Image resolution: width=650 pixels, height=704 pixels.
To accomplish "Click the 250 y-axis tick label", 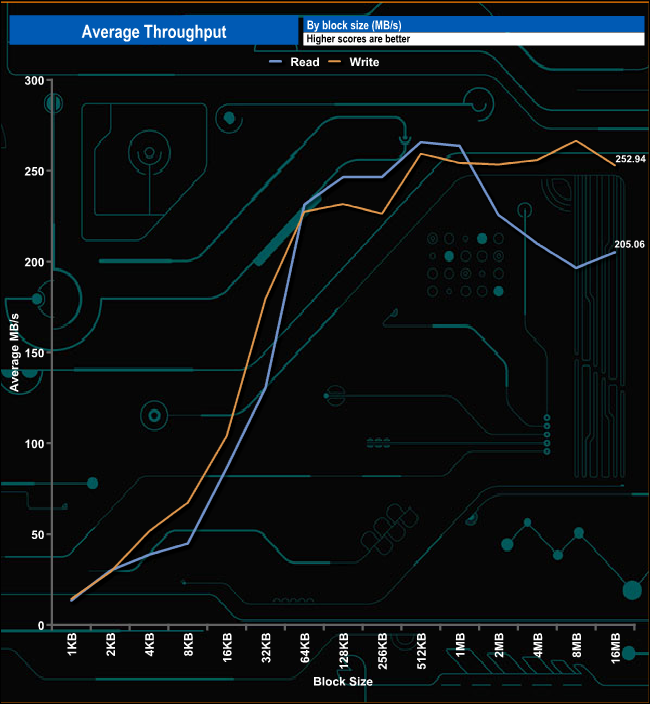I will [35, 172].
